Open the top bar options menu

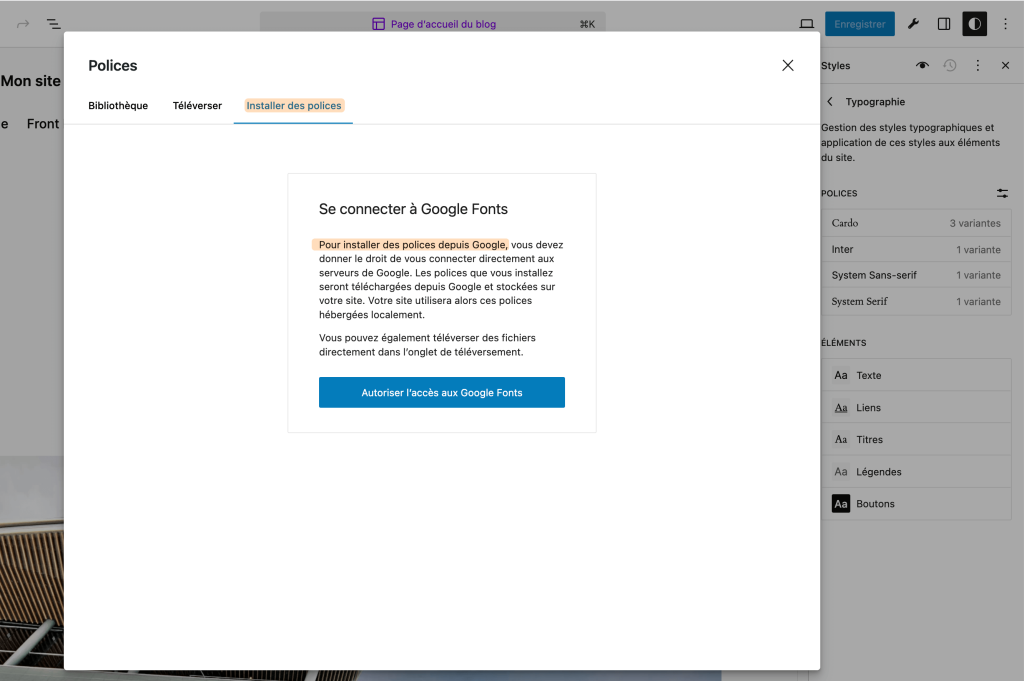coord(1005,24)
